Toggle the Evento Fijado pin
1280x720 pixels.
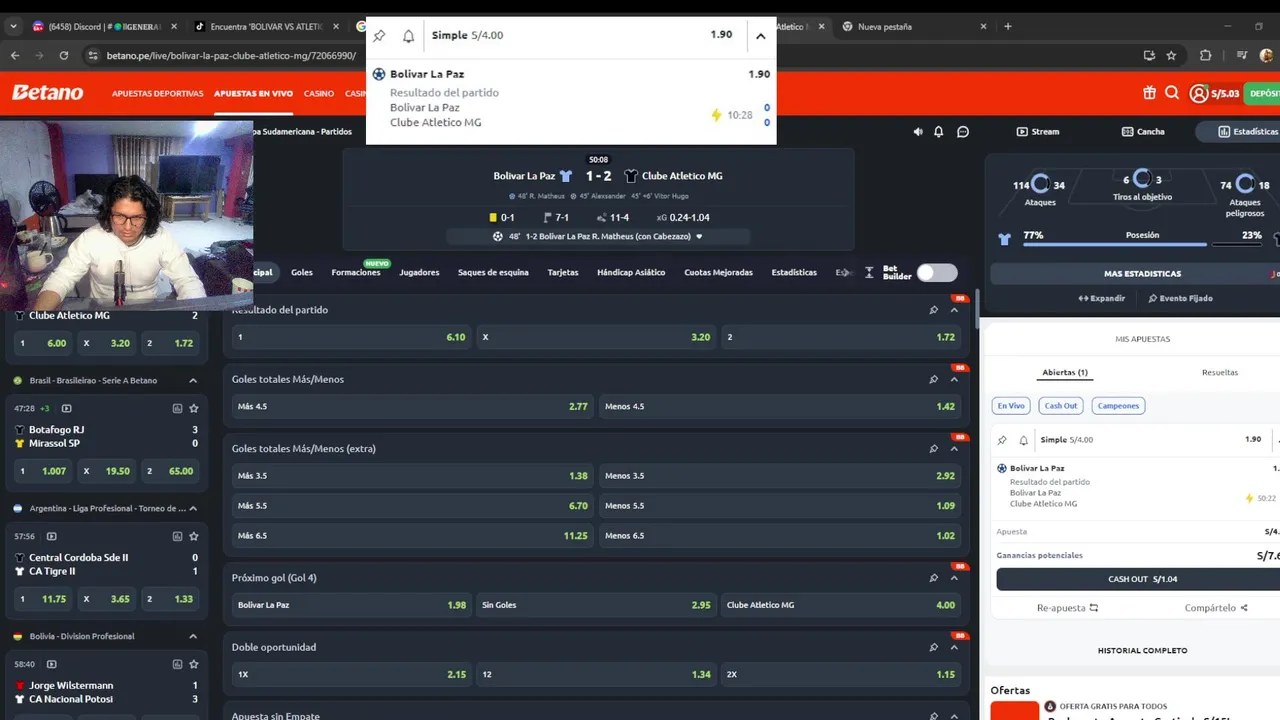[x=1180, y=298]
